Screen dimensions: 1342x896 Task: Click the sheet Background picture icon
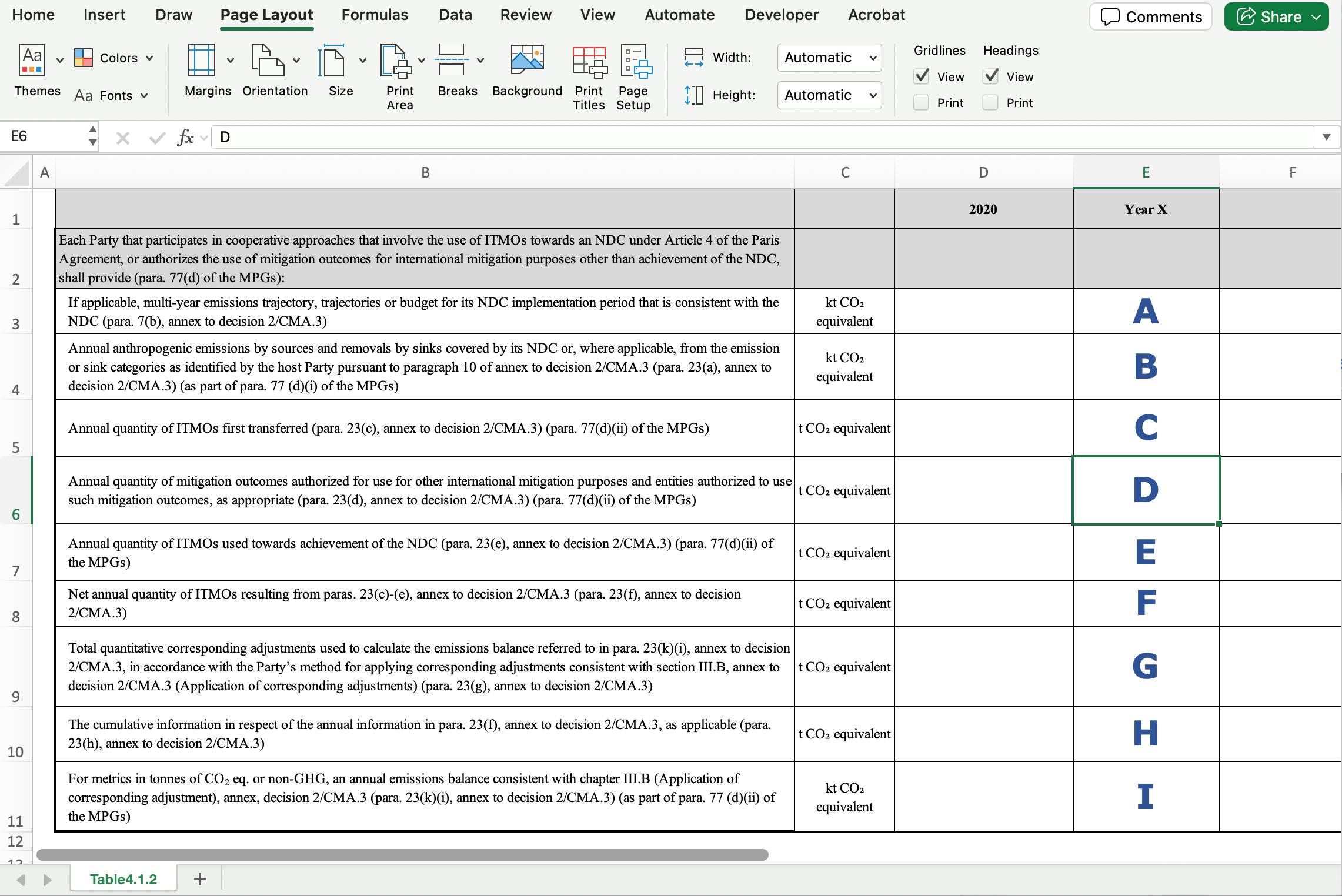(x=528, y=60)
